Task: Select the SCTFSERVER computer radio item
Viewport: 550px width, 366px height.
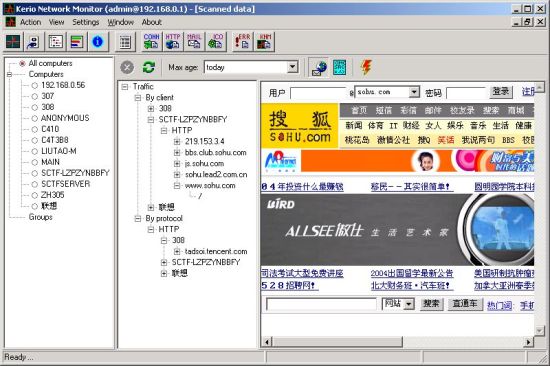Action: (61, 184)
